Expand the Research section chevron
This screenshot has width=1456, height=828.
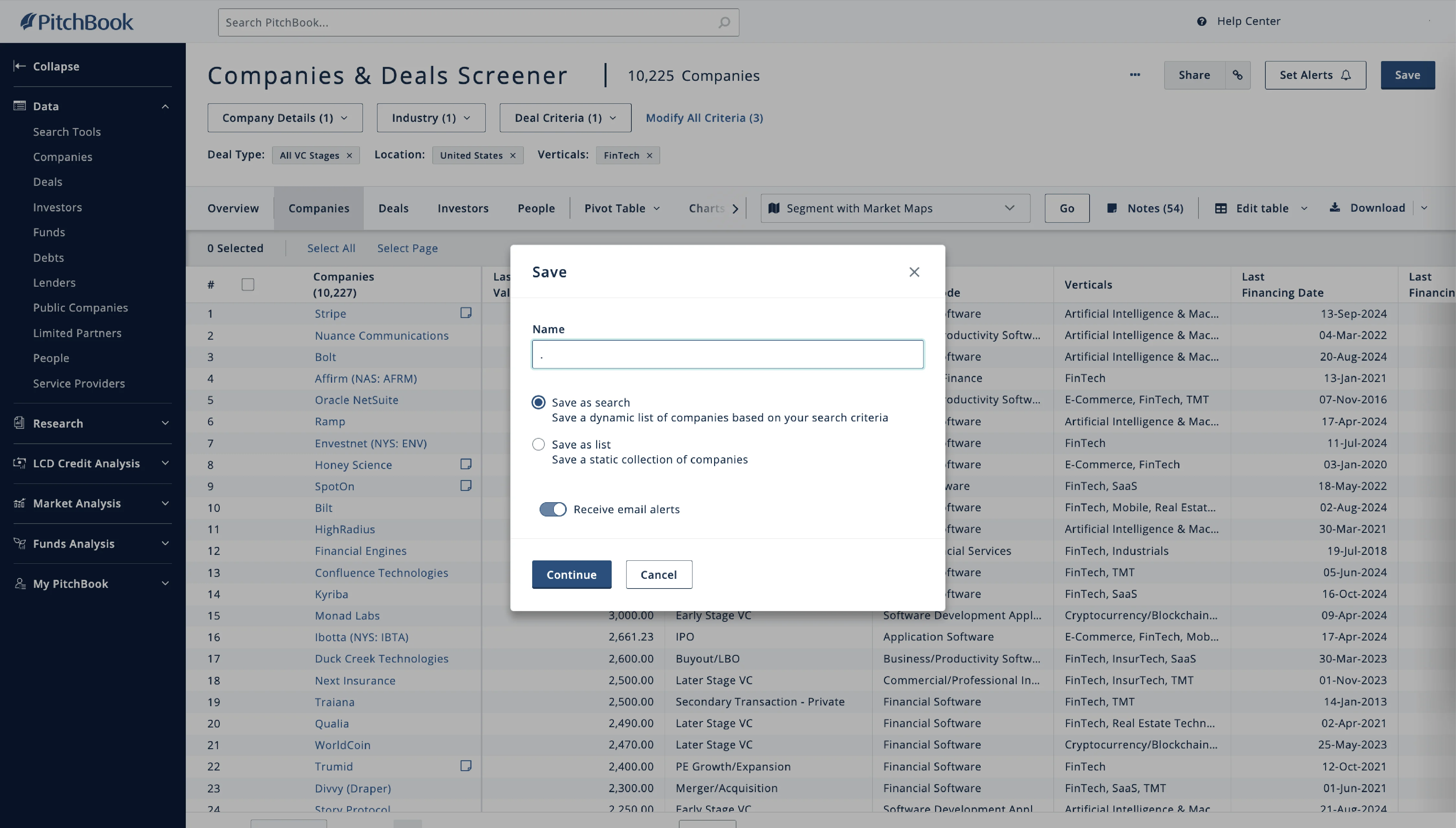point(165,423)
